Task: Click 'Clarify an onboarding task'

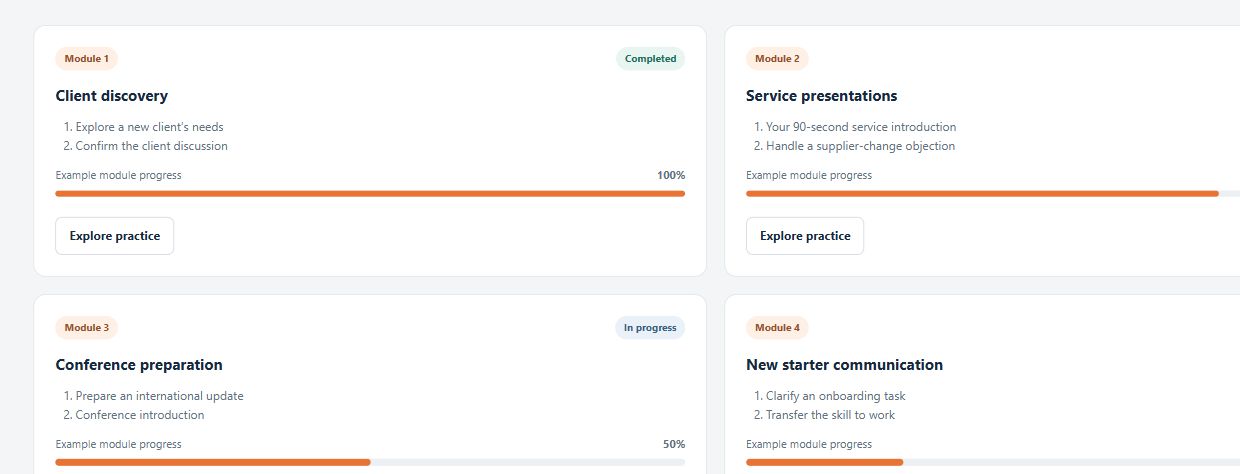Action: click(836, 396)
